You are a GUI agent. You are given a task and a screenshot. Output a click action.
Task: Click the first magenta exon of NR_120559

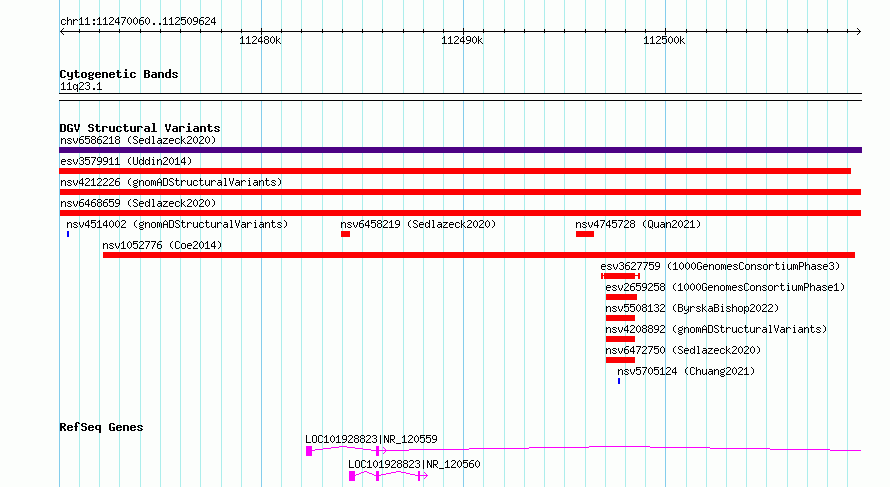coord(309,451)
